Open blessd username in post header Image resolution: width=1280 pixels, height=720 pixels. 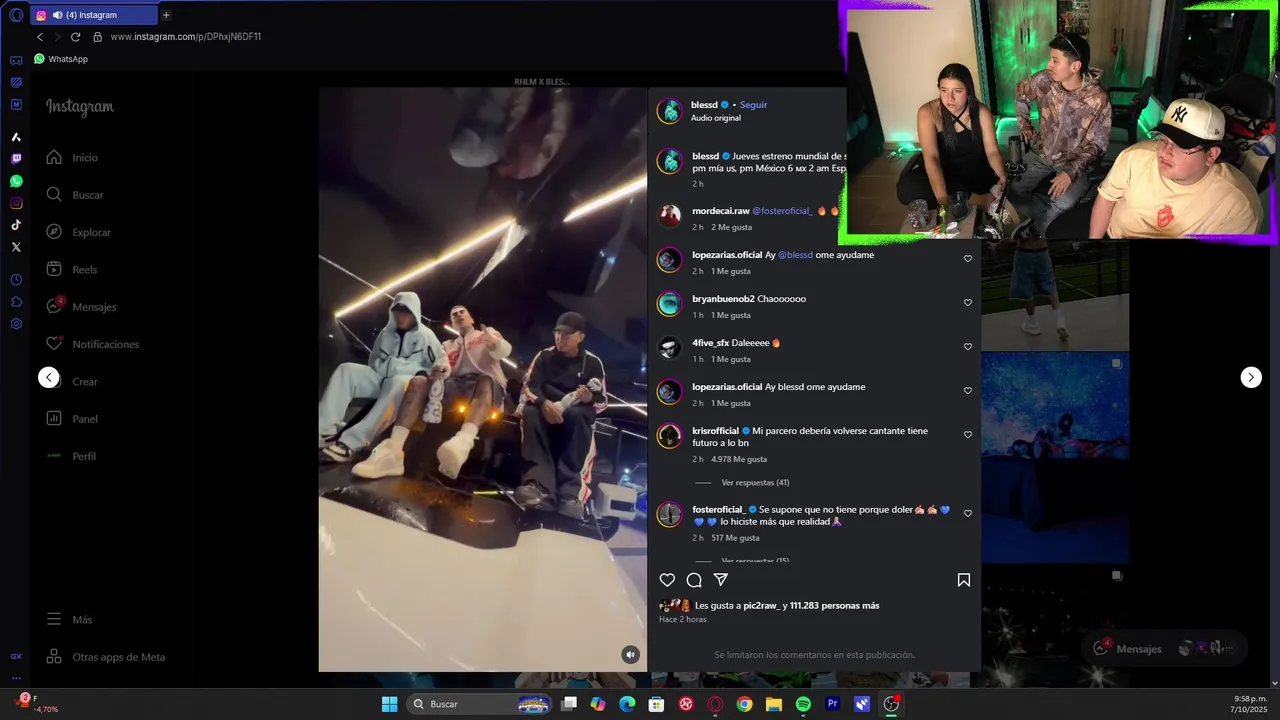[704, 105]
